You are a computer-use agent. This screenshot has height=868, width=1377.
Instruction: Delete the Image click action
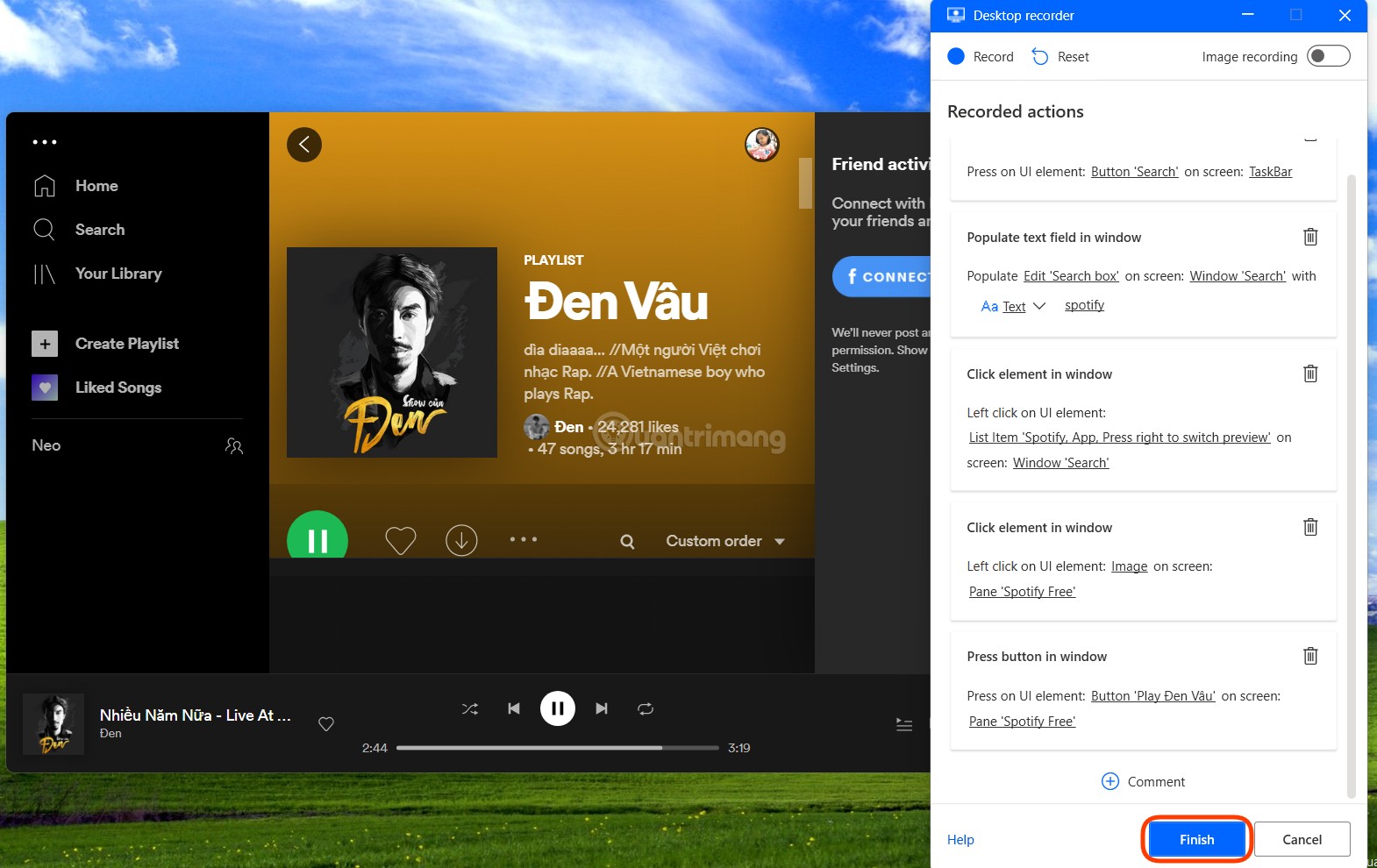1310,527
